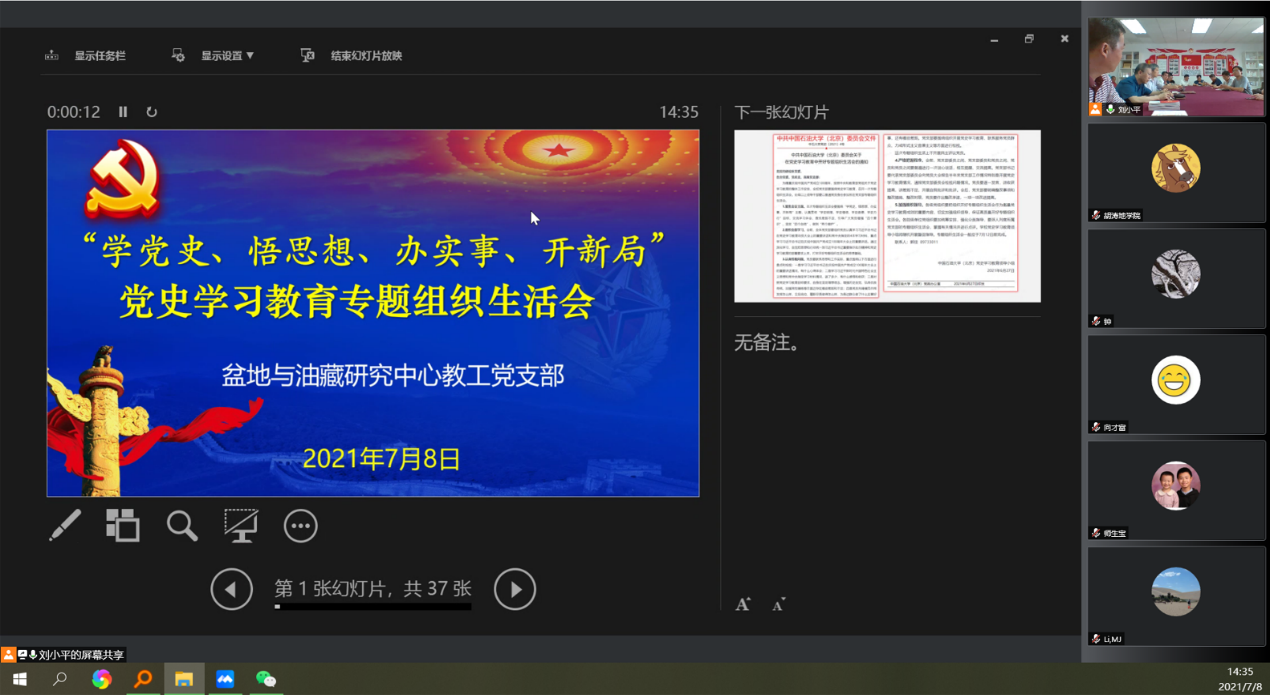1270x695 pixels.
Task: Restore down the presenter view window
Action: coord(1029,39)
